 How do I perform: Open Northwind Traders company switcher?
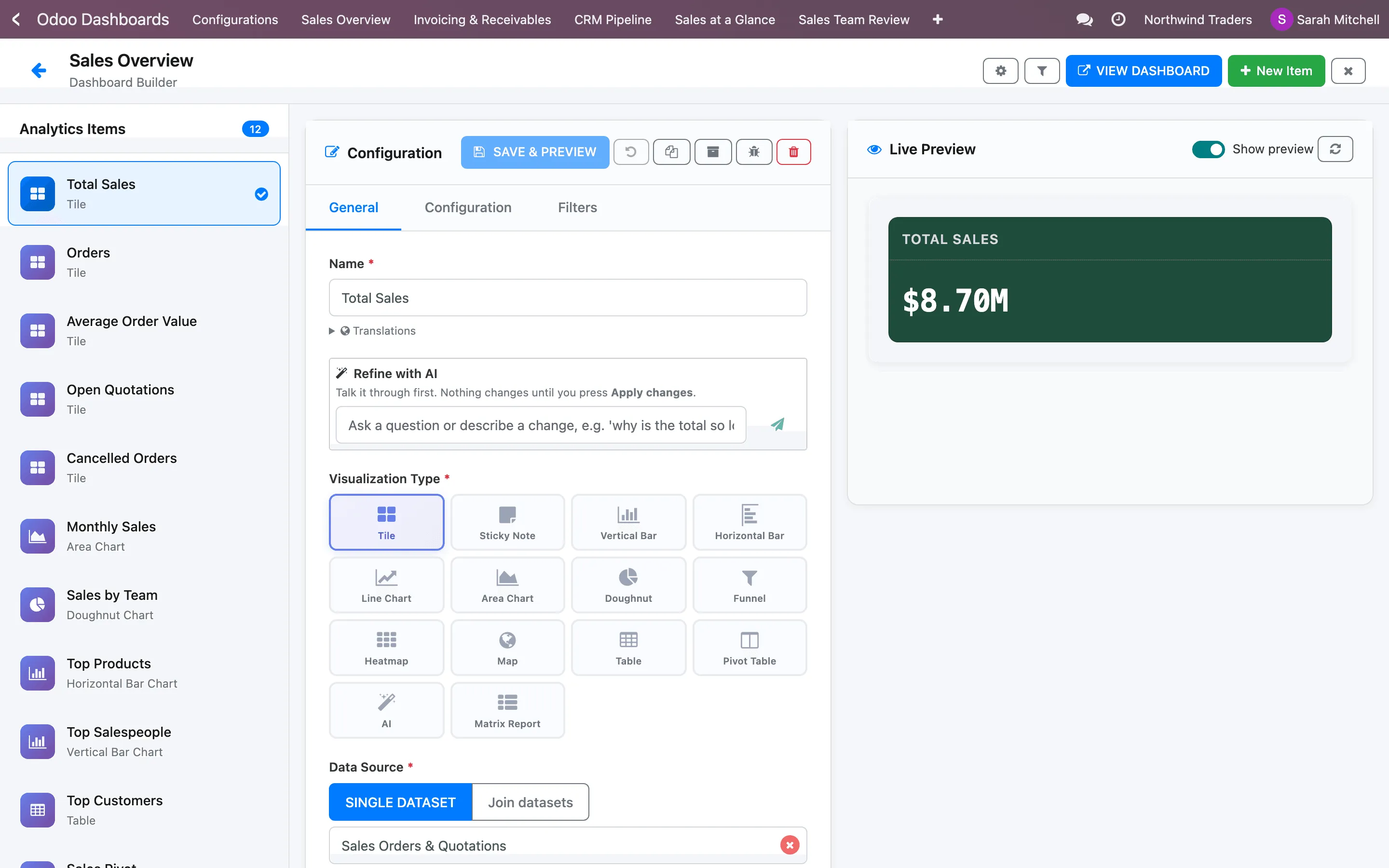click(1198, 19)
